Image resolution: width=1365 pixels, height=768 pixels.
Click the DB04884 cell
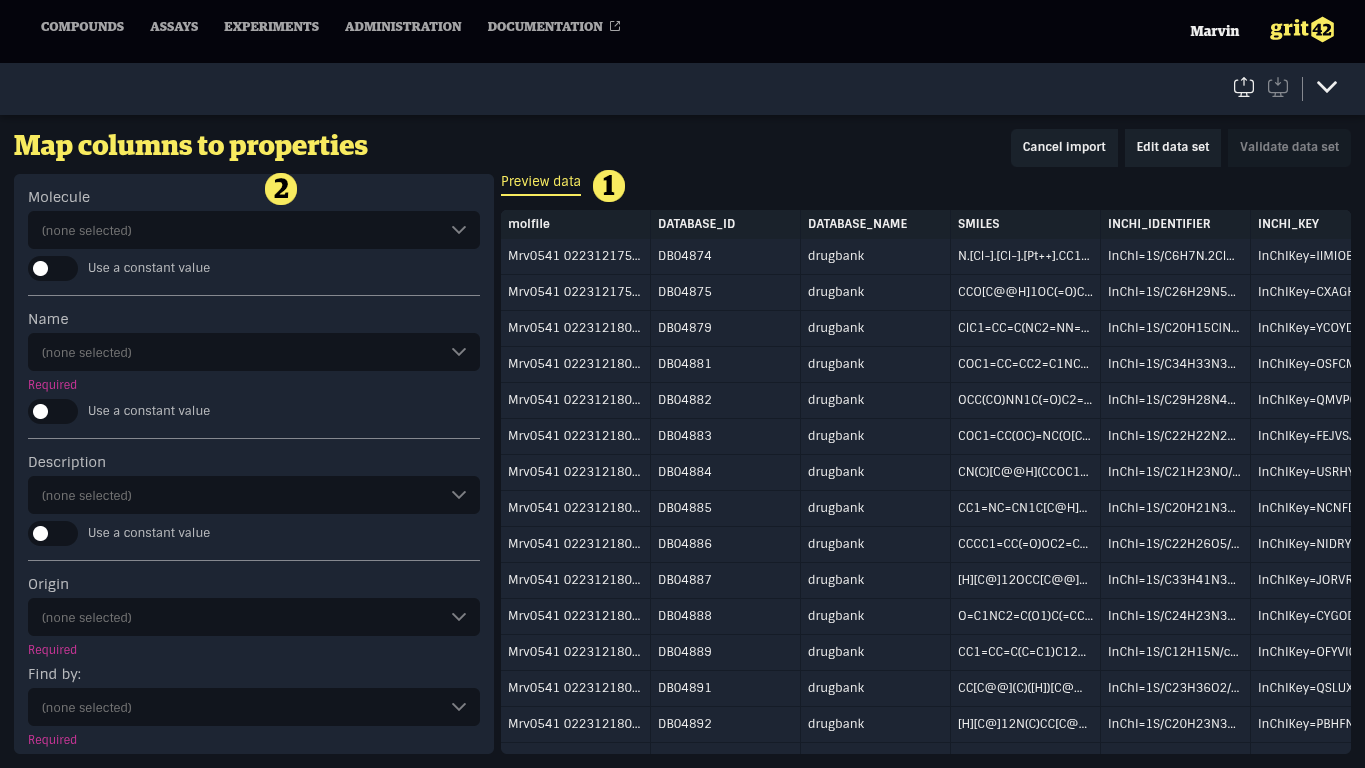click(725, 472)
